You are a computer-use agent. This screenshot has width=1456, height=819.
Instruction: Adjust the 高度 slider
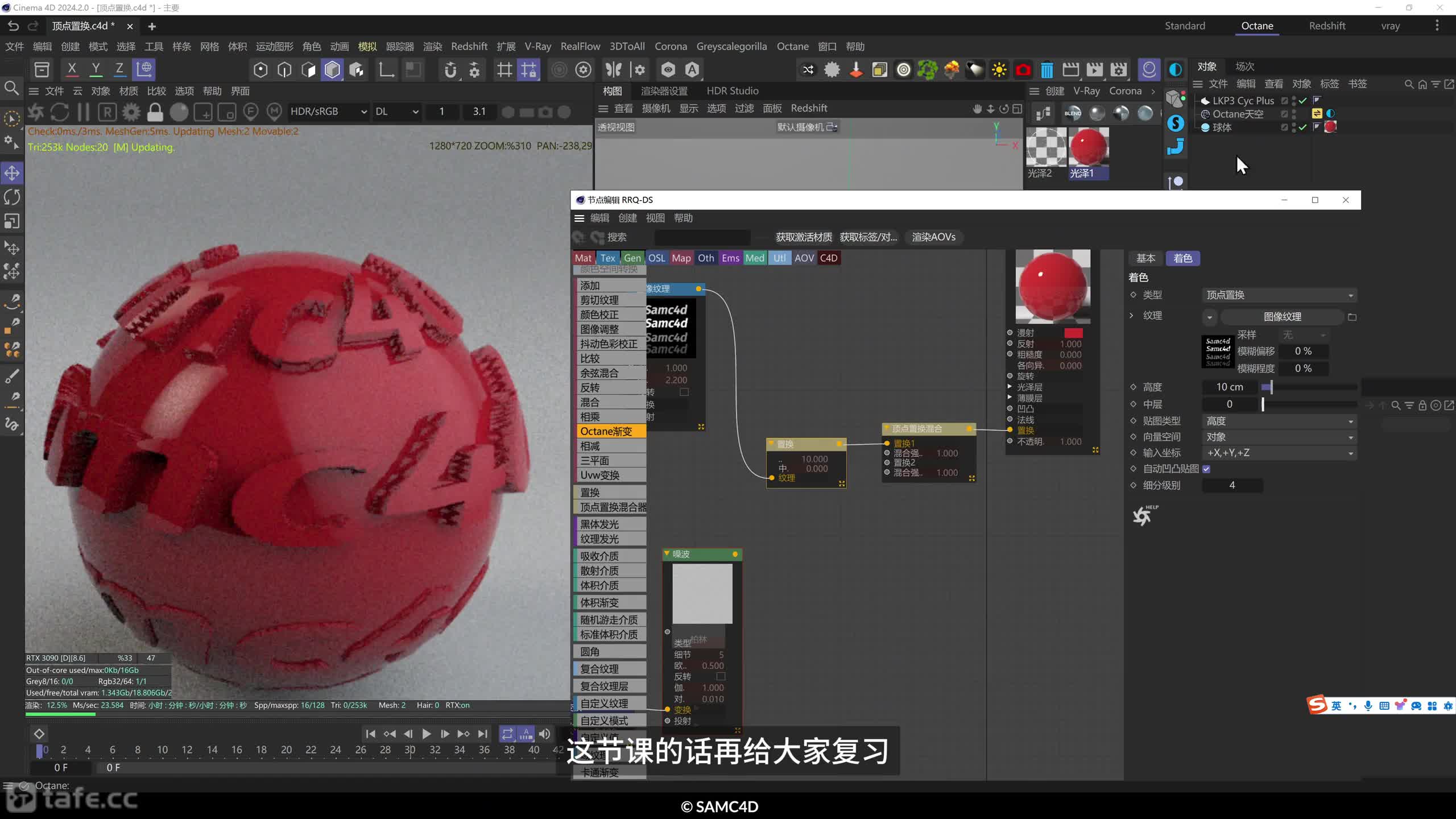[x=1309, y=387]
